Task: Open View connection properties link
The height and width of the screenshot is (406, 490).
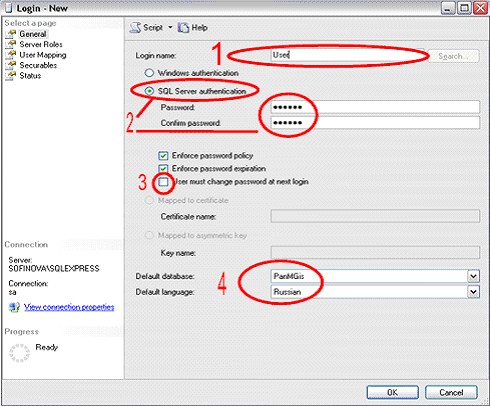Action: click(69, 307)
